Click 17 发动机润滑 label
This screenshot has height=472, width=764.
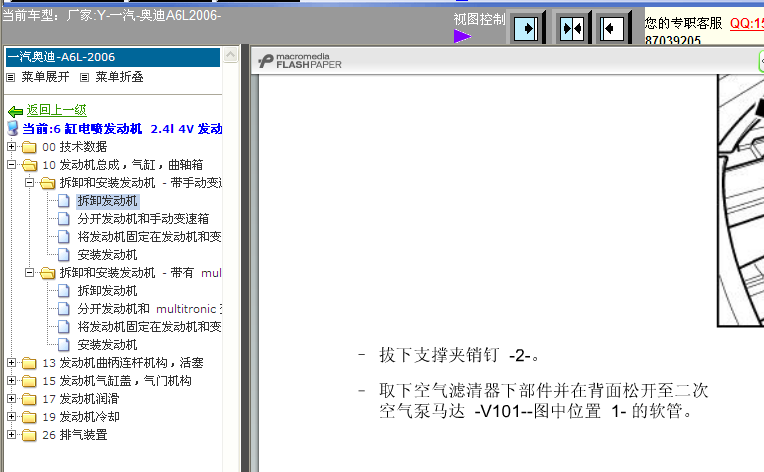[80, 399]
